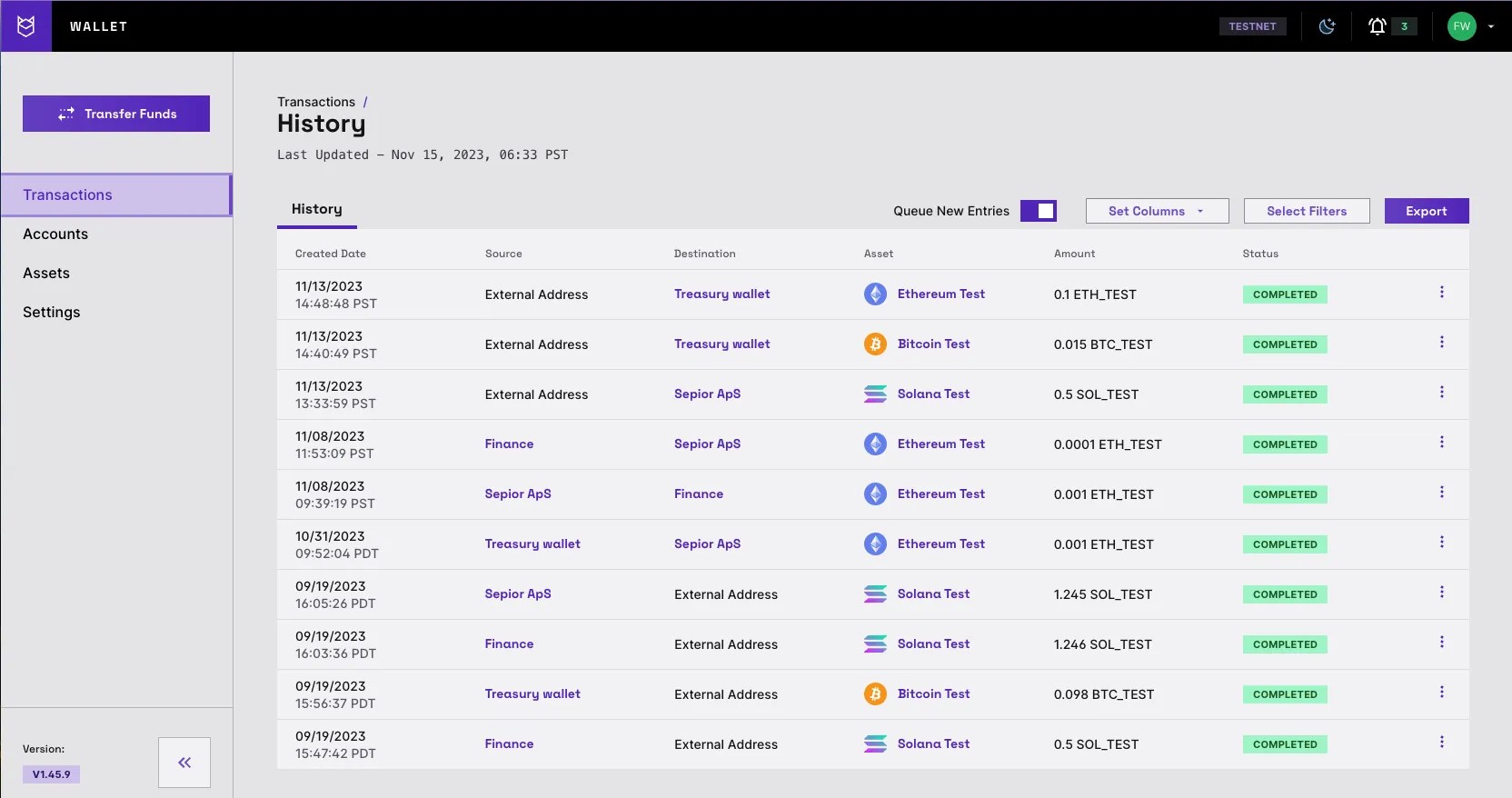1512x798 pixels.
Task: Click the TESTNET badge
Action: [x=1252, y=26]
